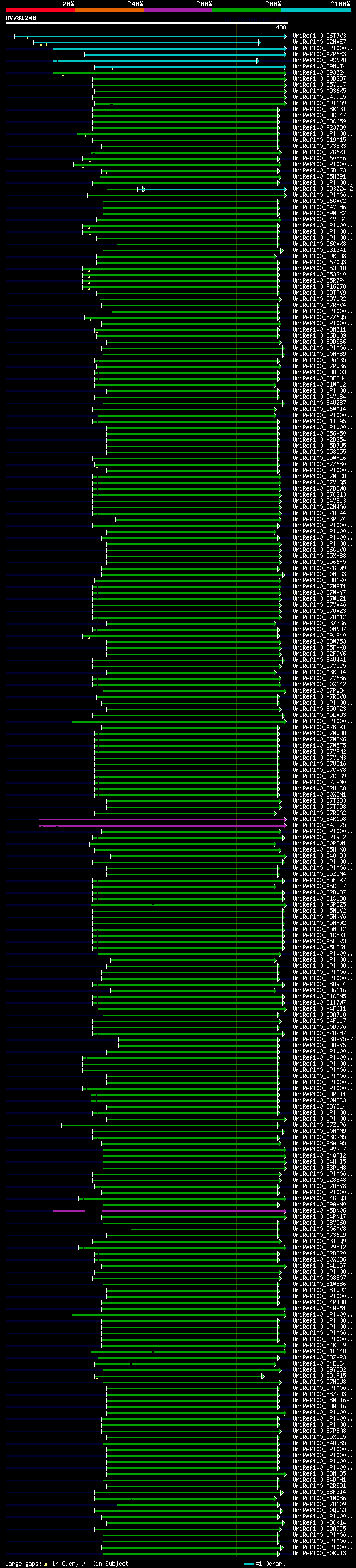Select hit label UniRef100_B0KWI3
The height and width of the screenshot is (1568, 356).
pyautogui.click(x=319, y=1553)
